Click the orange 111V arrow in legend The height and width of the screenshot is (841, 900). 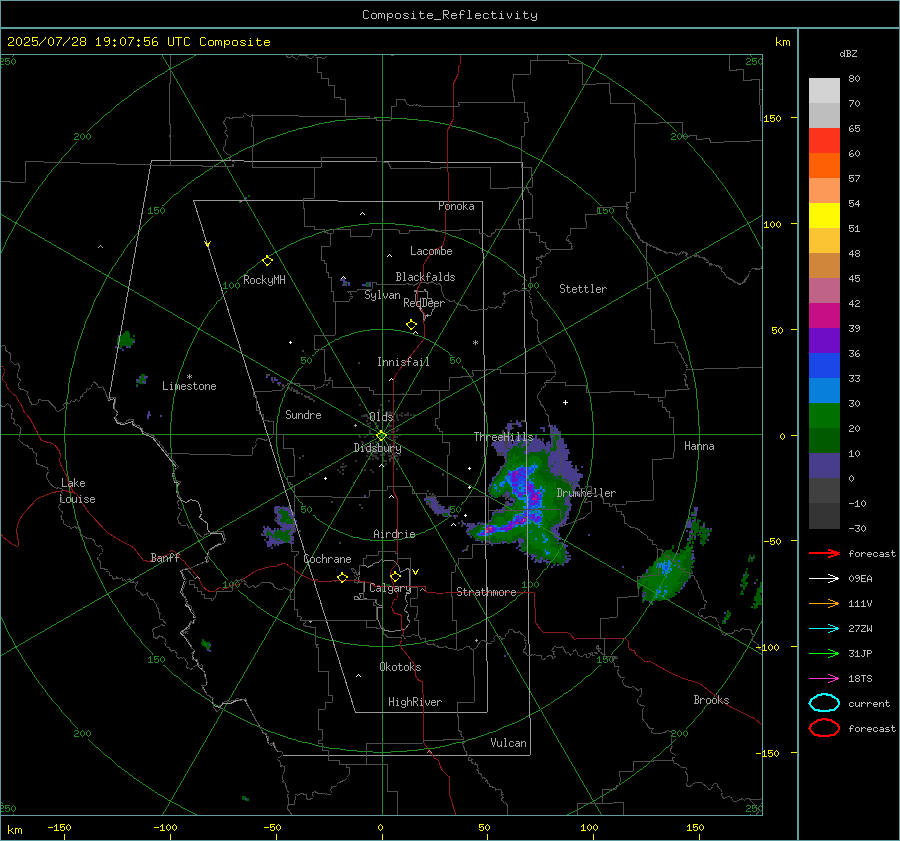pyautogui.click(x=824, y=603)
